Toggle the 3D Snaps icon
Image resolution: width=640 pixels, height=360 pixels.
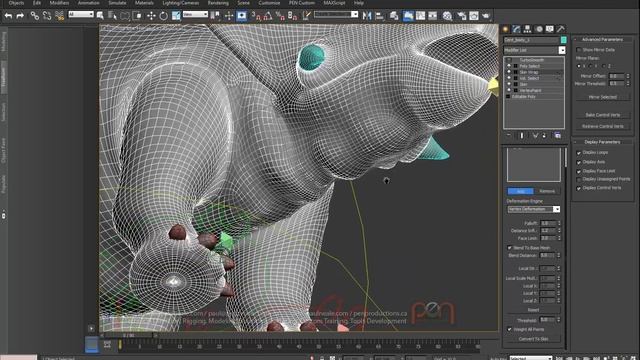256,16
